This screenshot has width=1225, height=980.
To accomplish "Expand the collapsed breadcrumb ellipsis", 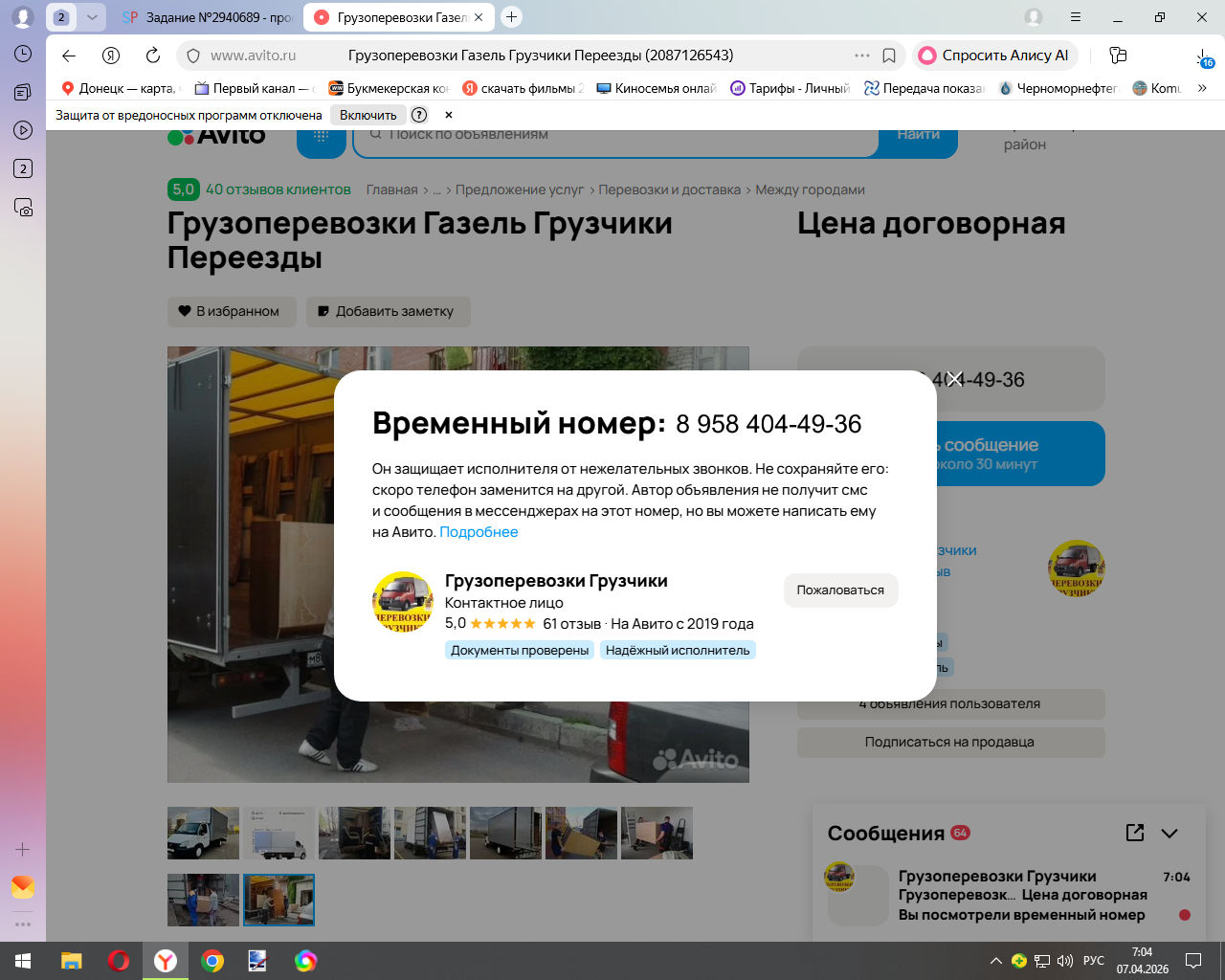I will point(436,189).
